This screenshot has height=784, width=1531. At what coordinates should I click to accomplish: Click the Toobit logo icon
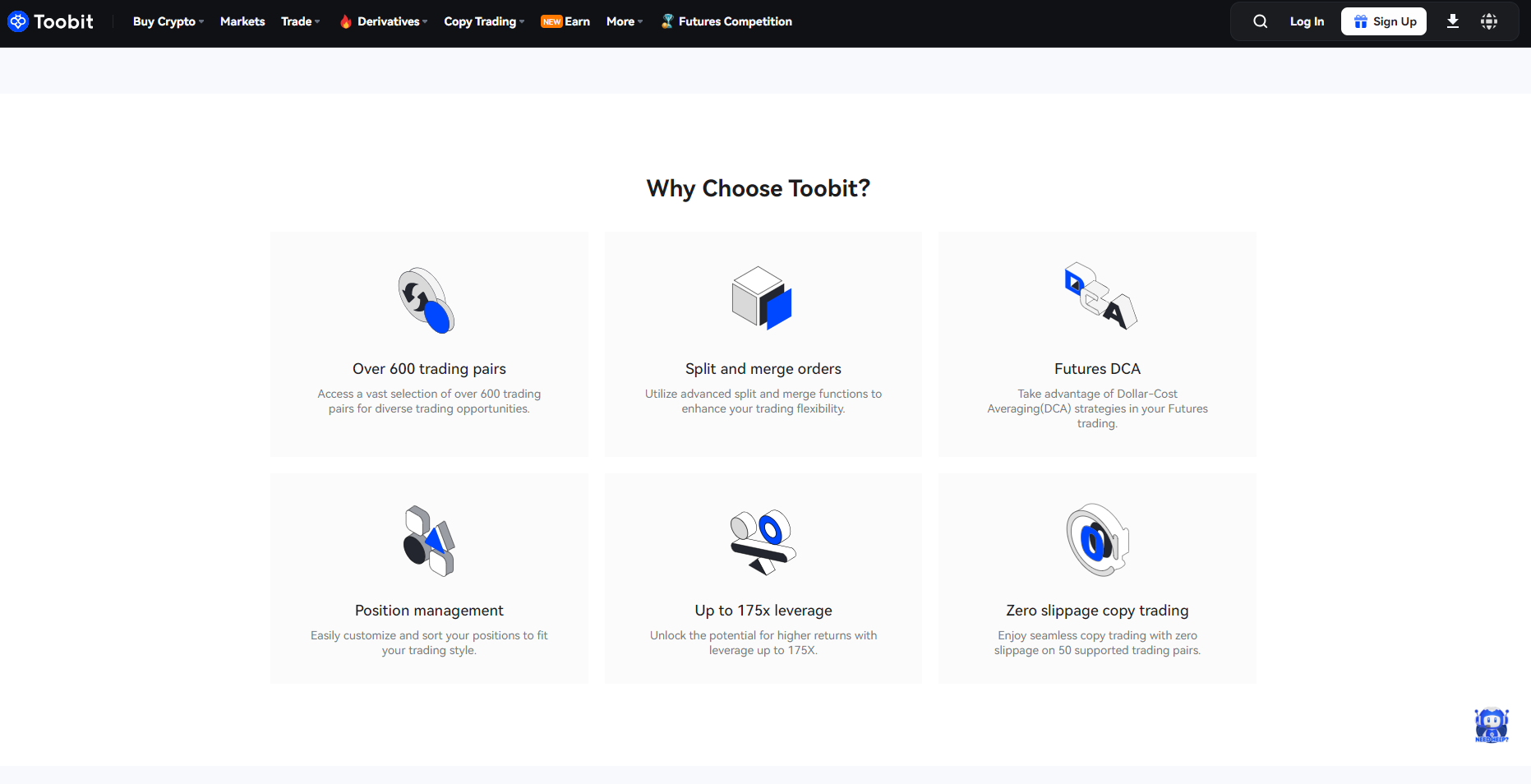click(18, 21)
